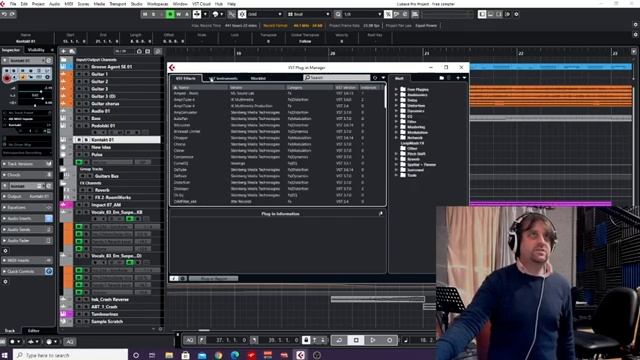640x360 pixels.
Task: Expand the Dynamics folder in collection tree
Action: (x=396, y=111)
